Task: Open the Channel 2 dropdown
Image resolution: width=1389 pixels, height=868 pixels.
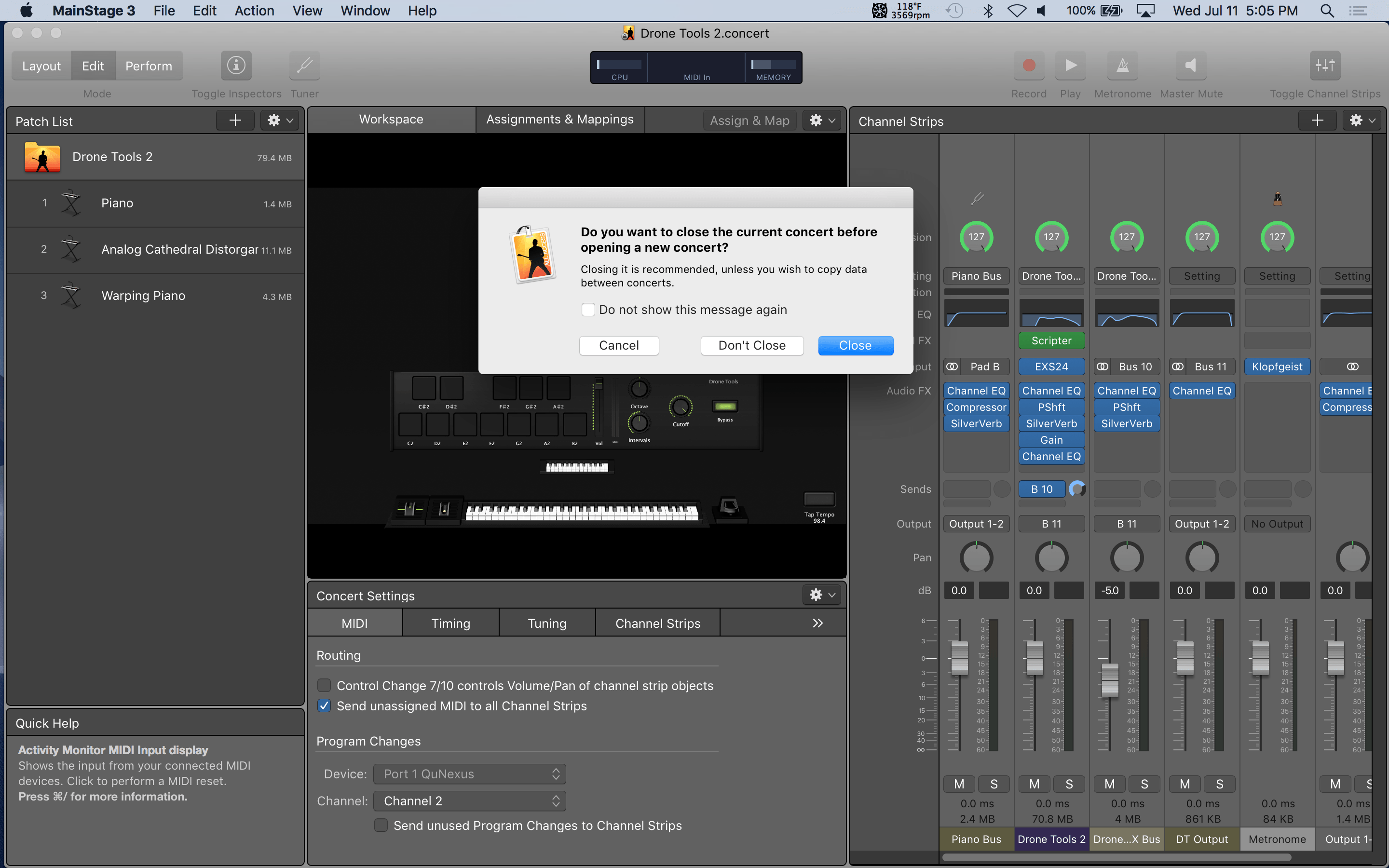Action: [x=469, y=801]
